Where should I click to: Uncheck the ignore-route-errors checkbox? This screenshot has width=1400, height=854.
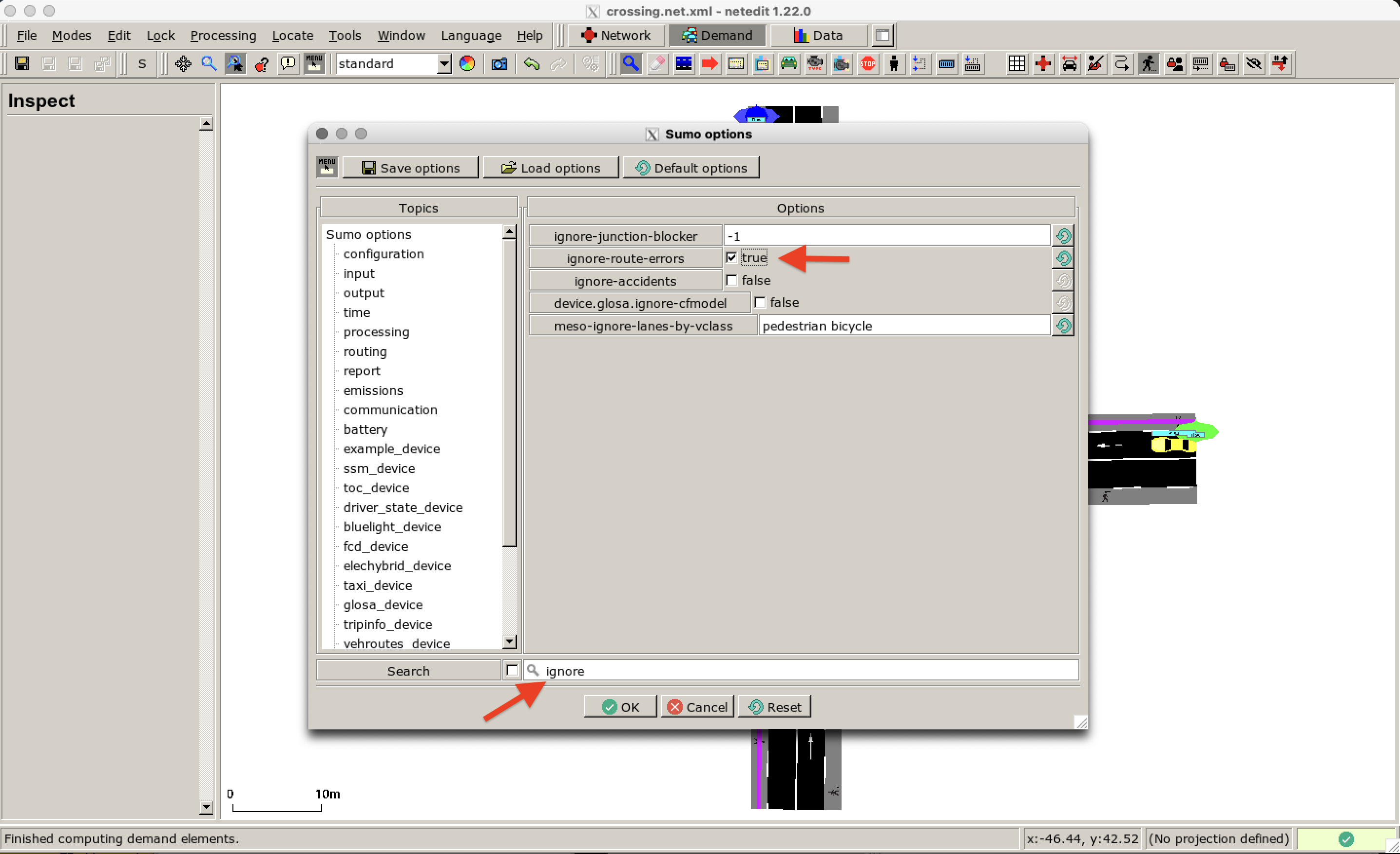point(732,257)
